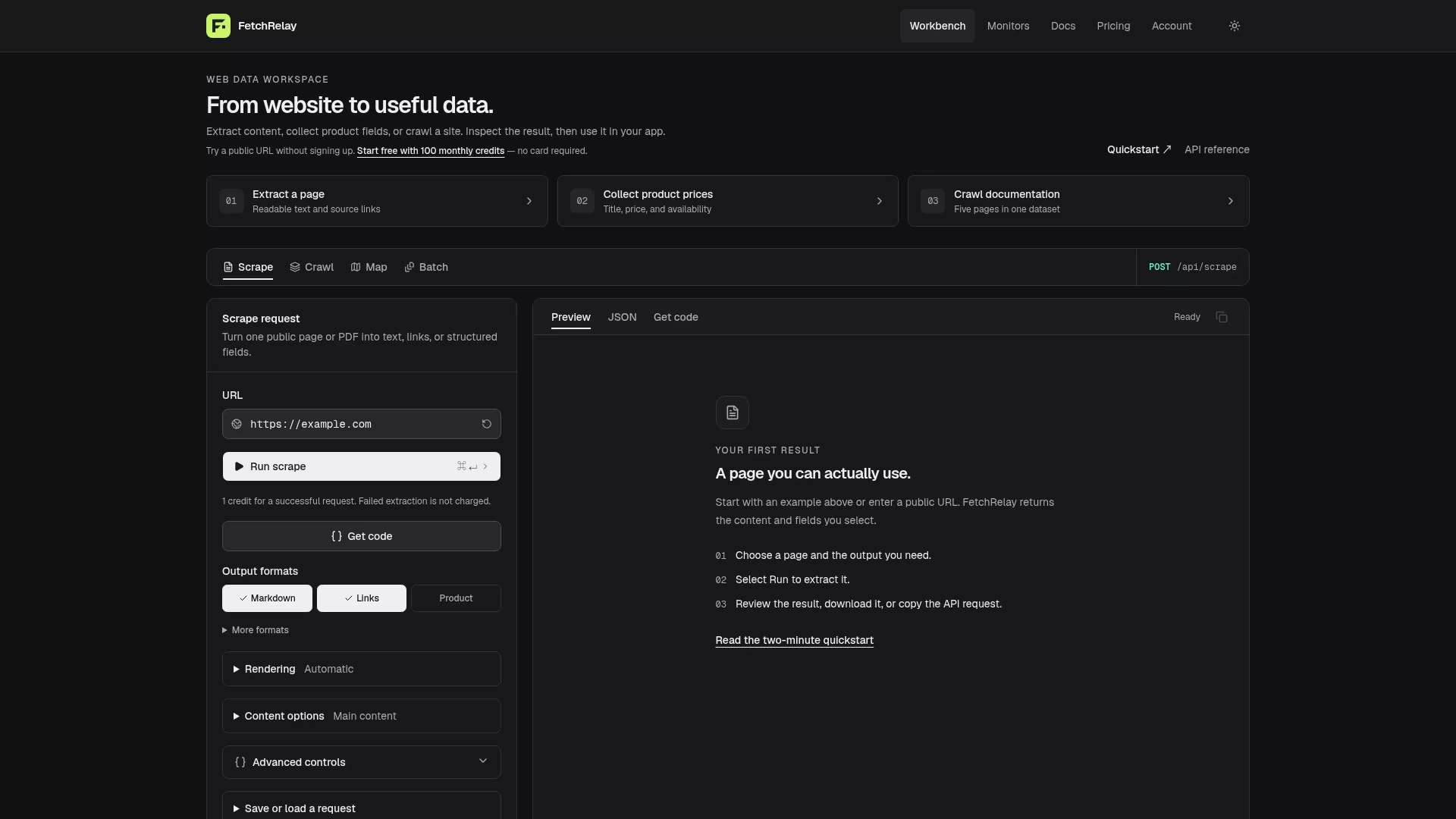Open the API reference link

(x=1217, y=149)
